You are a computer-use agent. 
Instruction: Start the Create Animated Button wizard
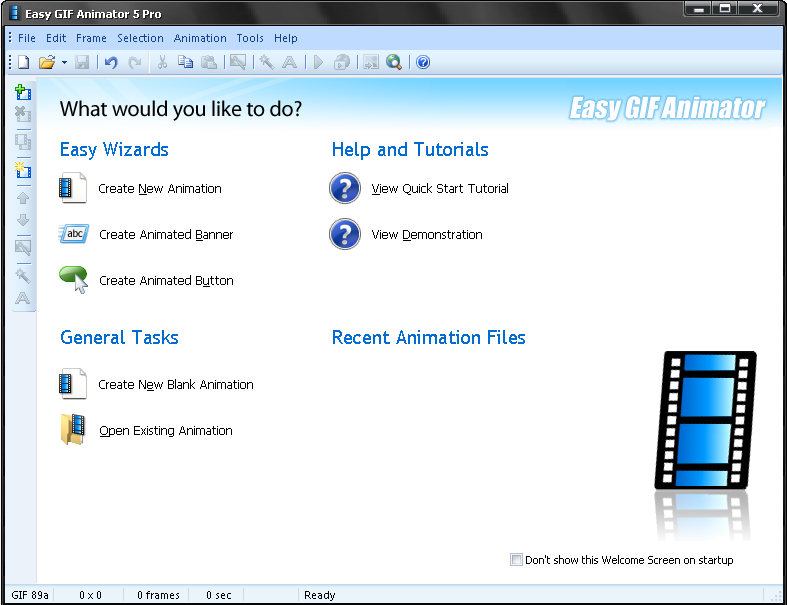(x=166, y=281)
